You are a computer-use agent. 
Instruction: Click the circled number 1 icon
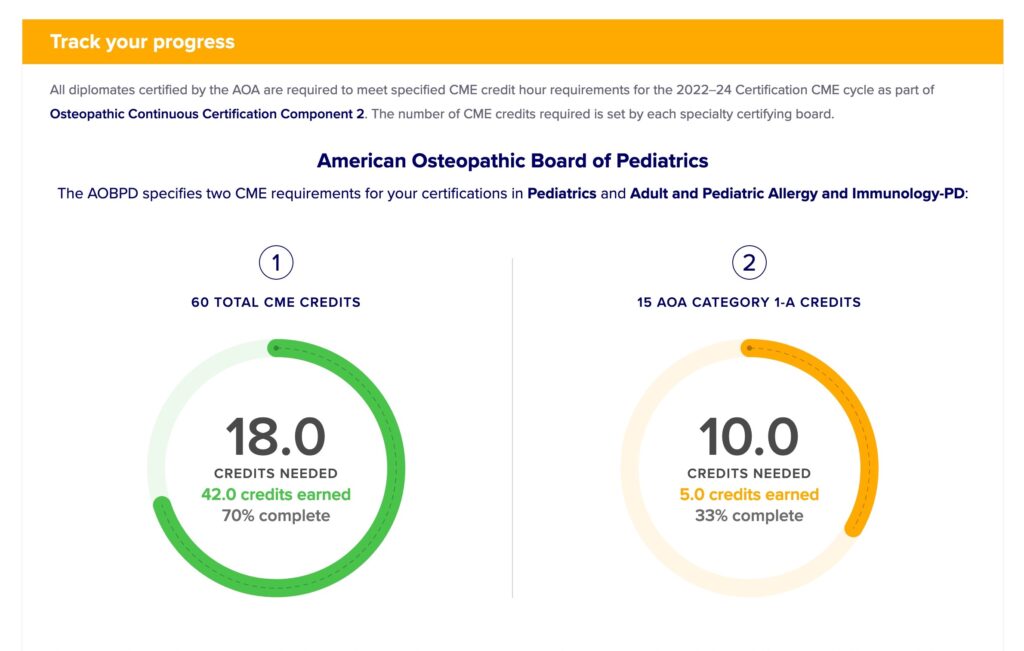coord(276,263)
